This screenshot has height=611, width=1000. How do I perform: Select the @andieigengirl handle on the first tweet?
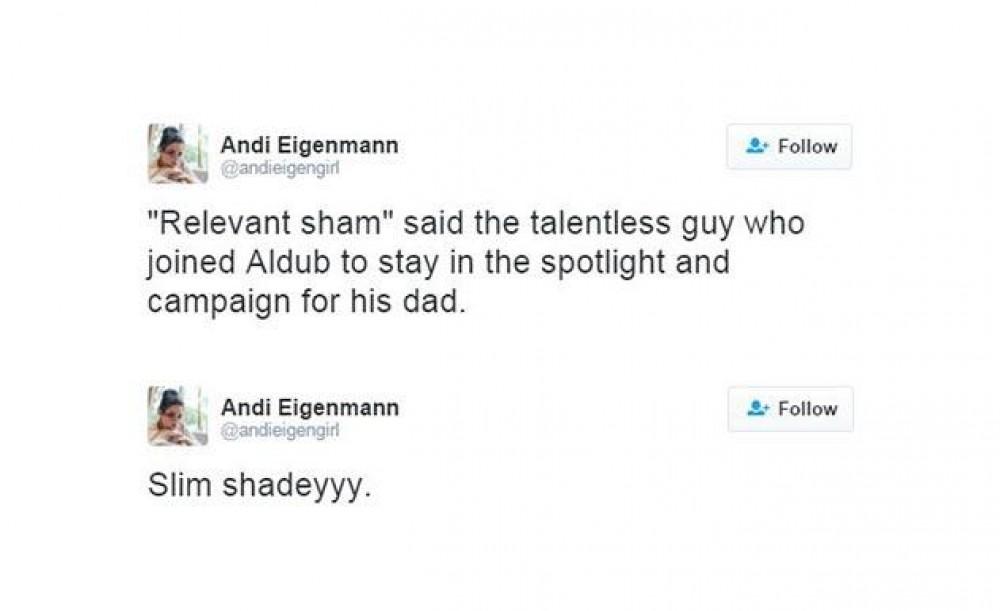(280, 168)
